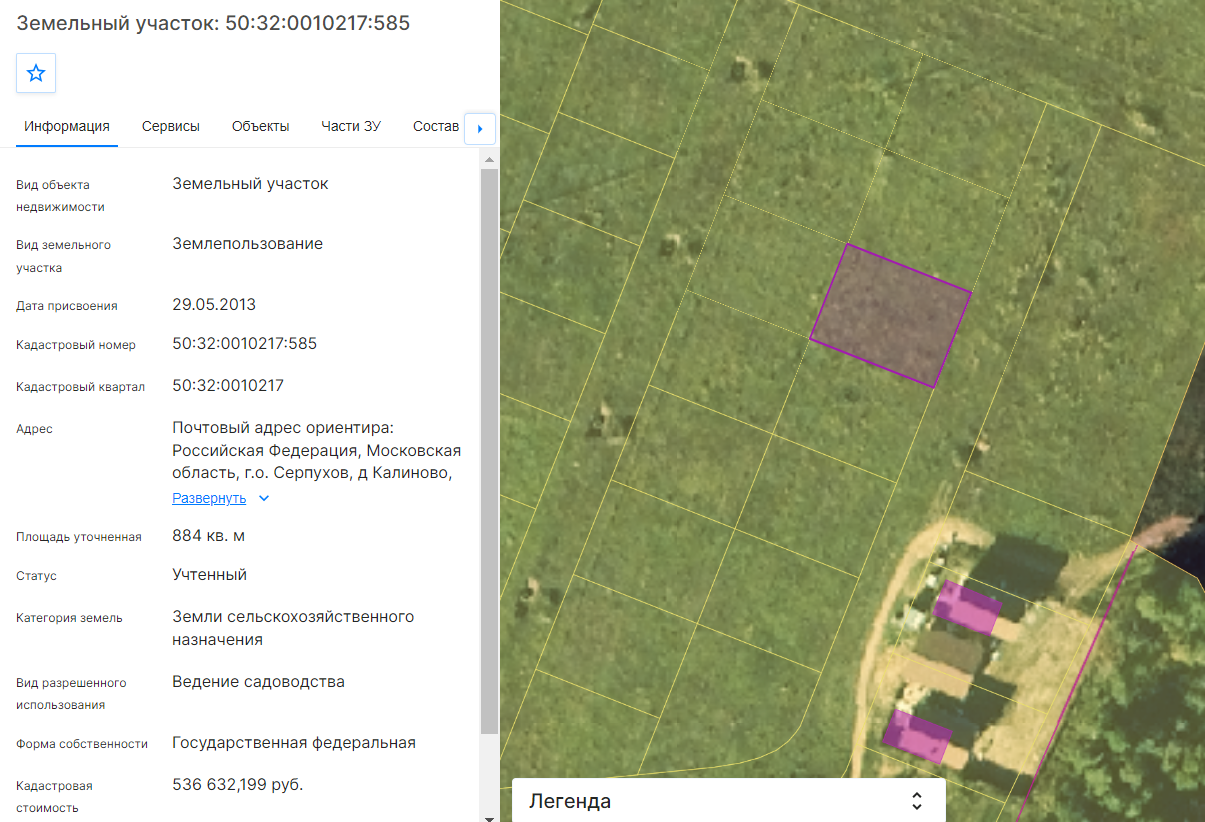Click the scrollbar down arrow

[489, 817]
